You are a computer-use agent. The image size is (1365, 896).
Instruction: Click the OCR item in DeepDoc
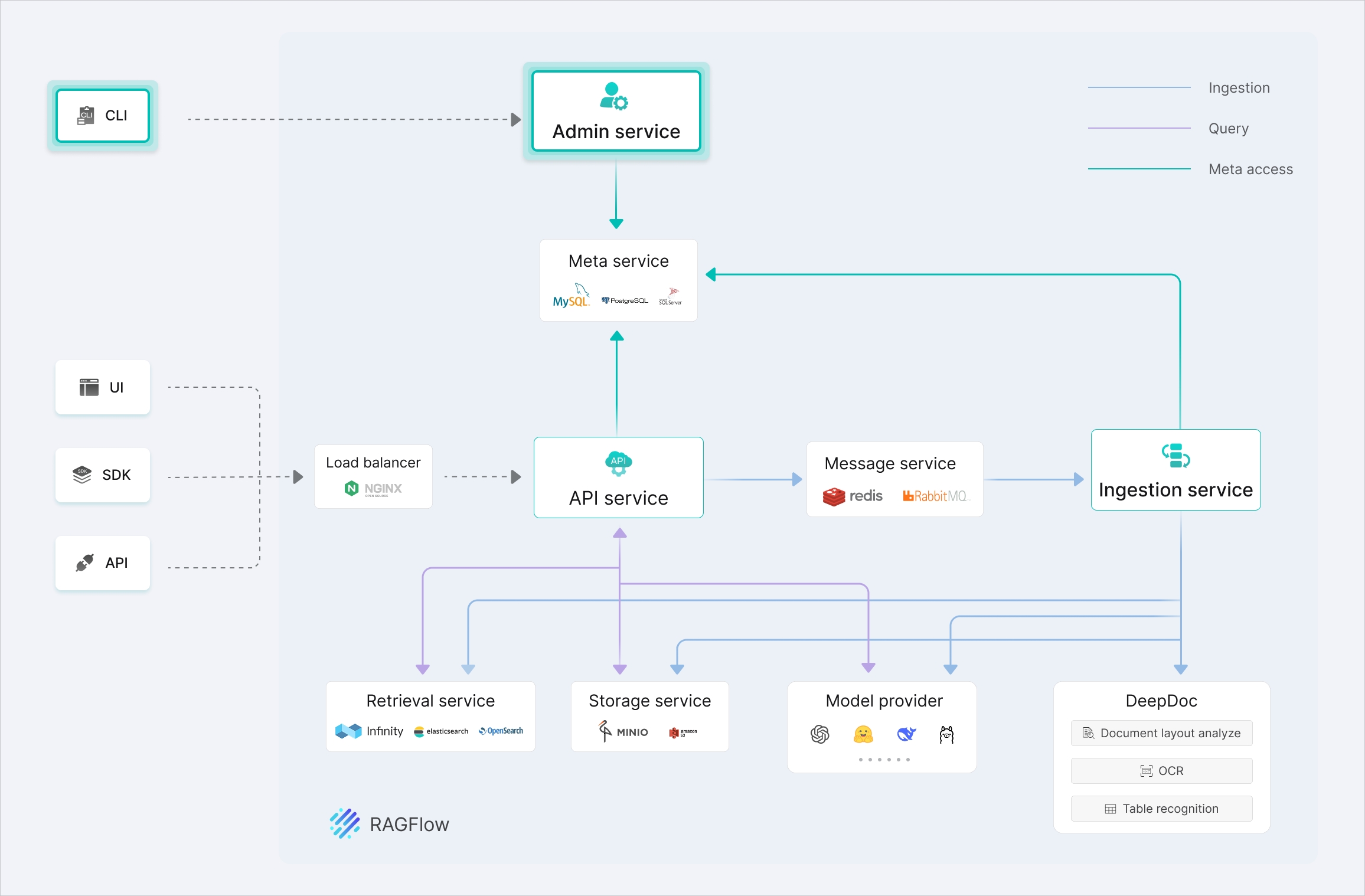point(1161,771)
